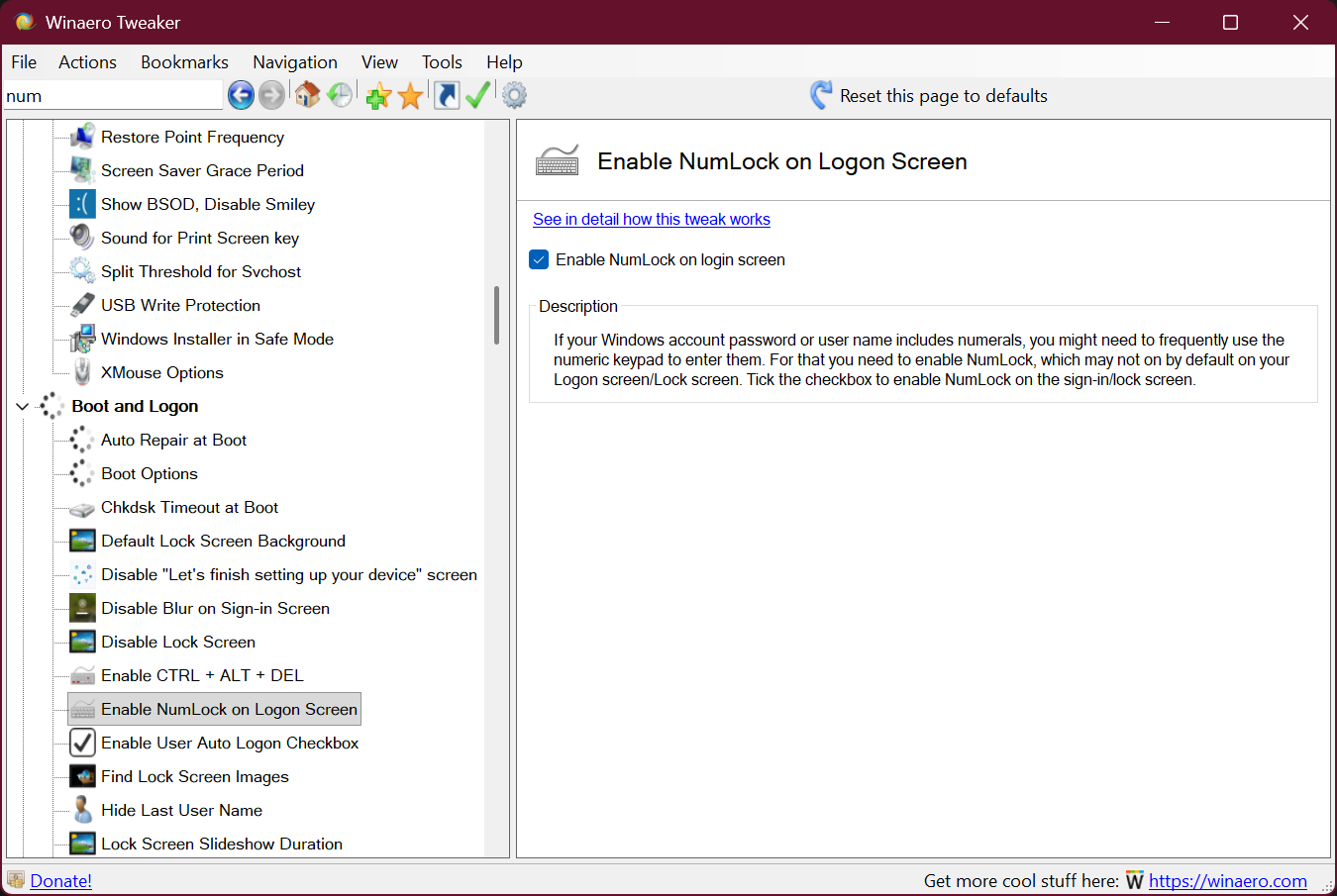Viewport: 1337px width, 896px height.
Task: Select Lock Screen Slideshow Duration item
Action: pyautogui.click(x=222, y=844)
